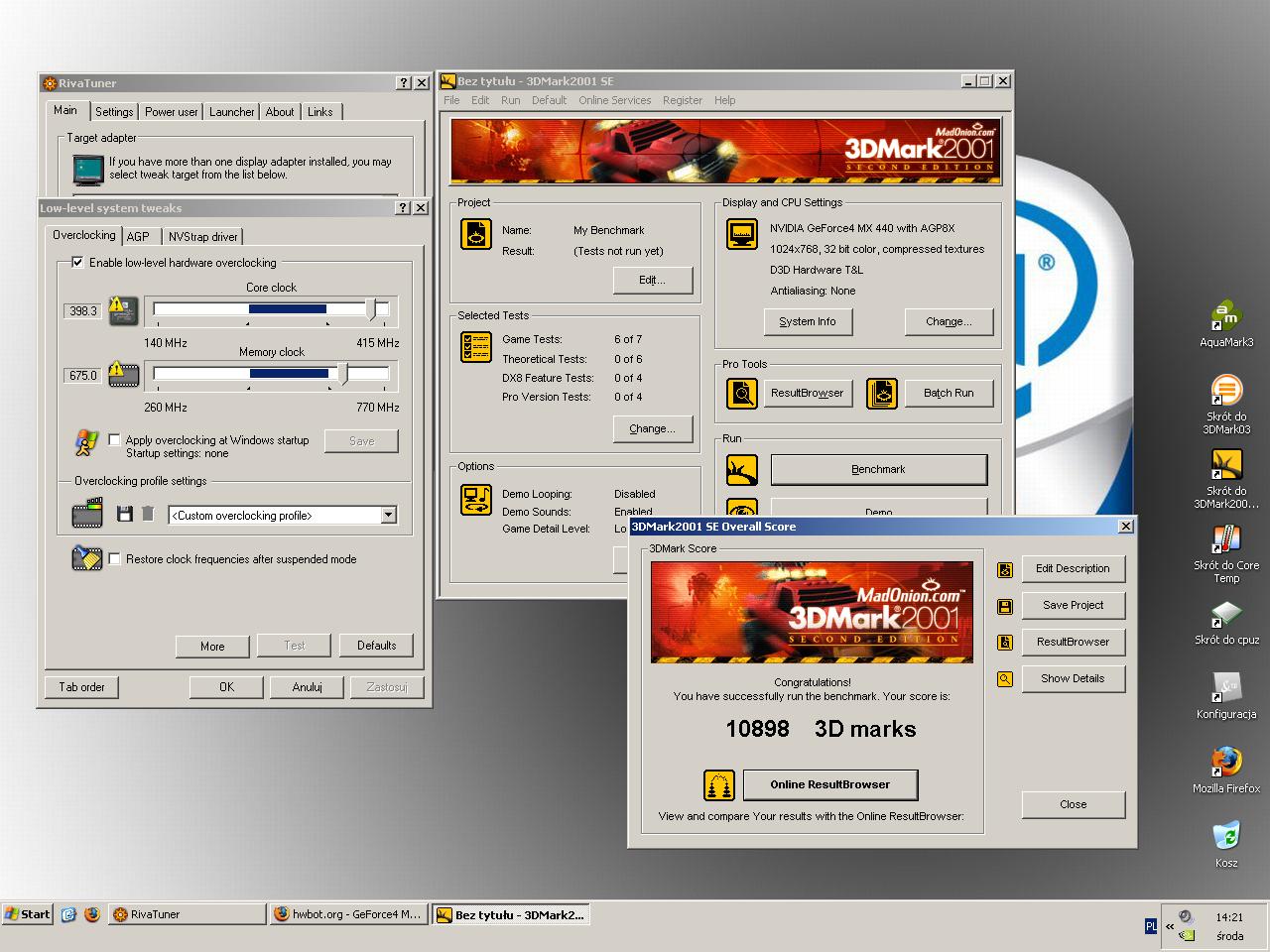Click the Options icon in 3DMark2001
This screenshot has width=1270, height=952.
(477, 500)
